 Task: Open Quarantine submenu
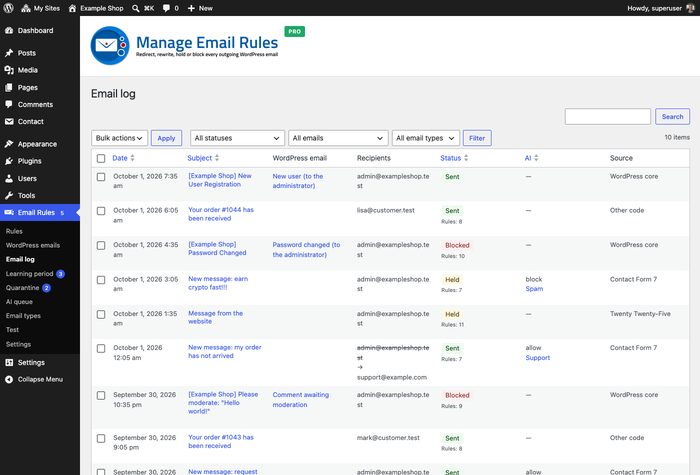22,288
